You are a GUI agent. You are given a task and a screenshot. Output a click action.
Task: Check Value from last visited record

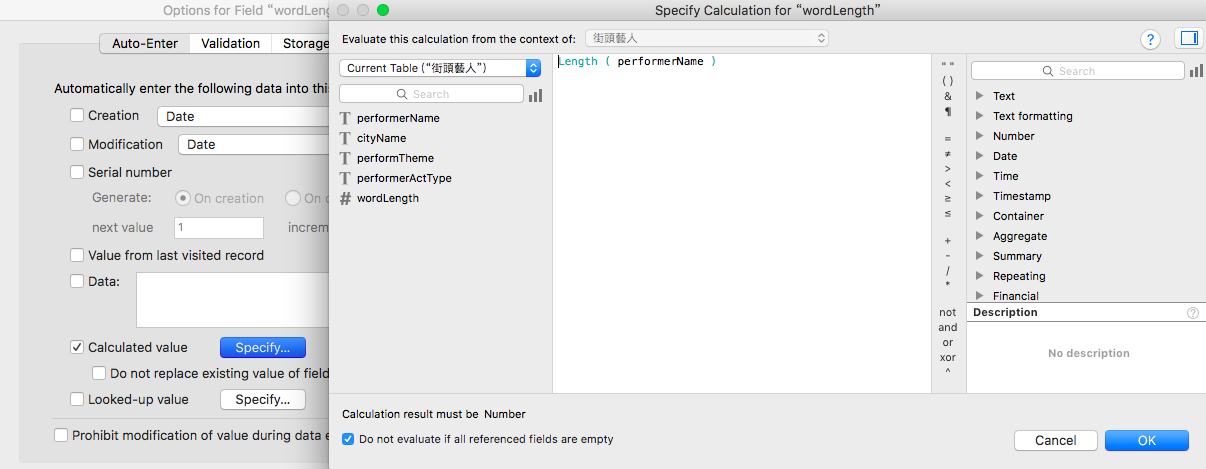tap(77, 255)
